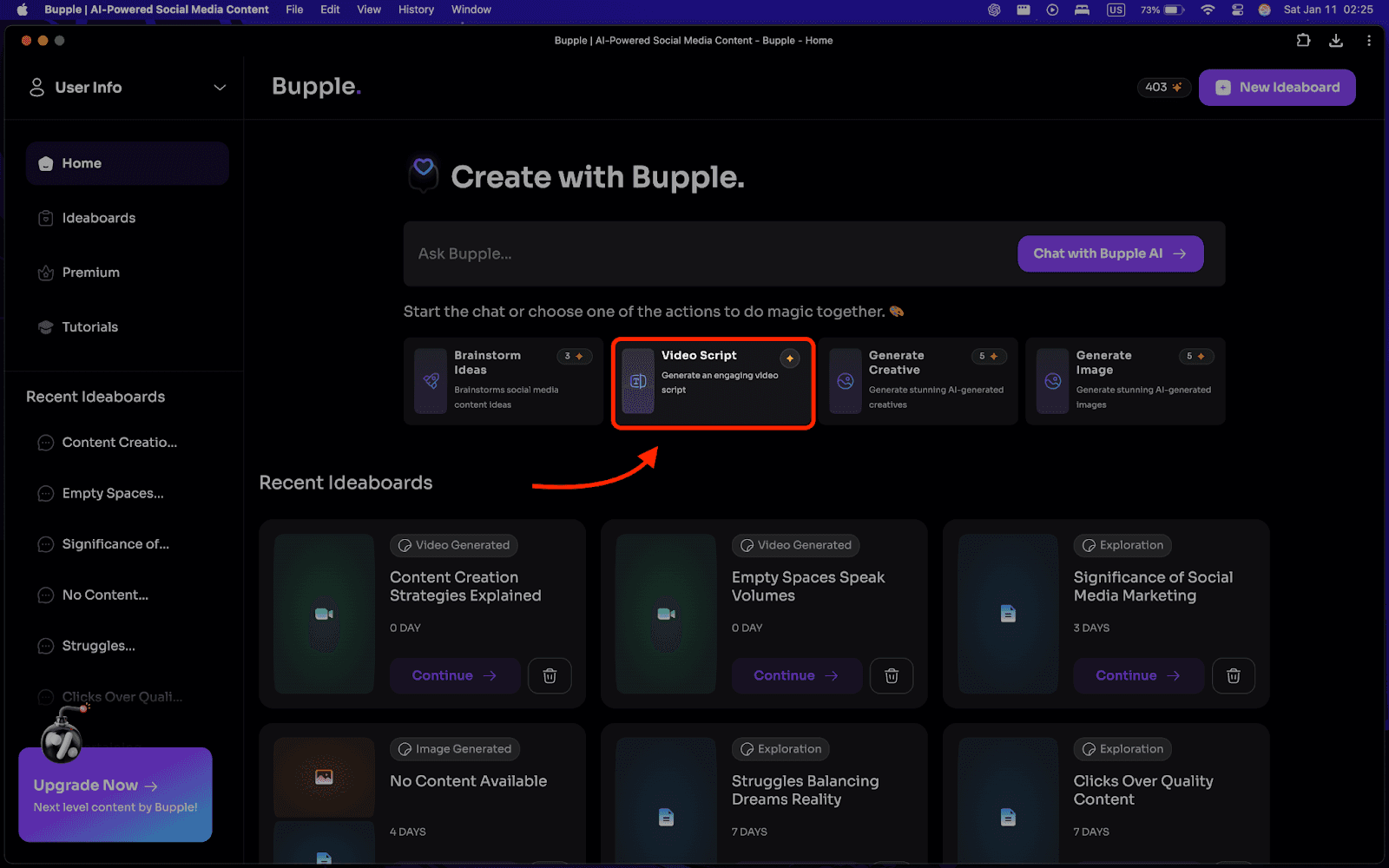
Task: Open the Control Center icon
Action: click(1237, 10)
